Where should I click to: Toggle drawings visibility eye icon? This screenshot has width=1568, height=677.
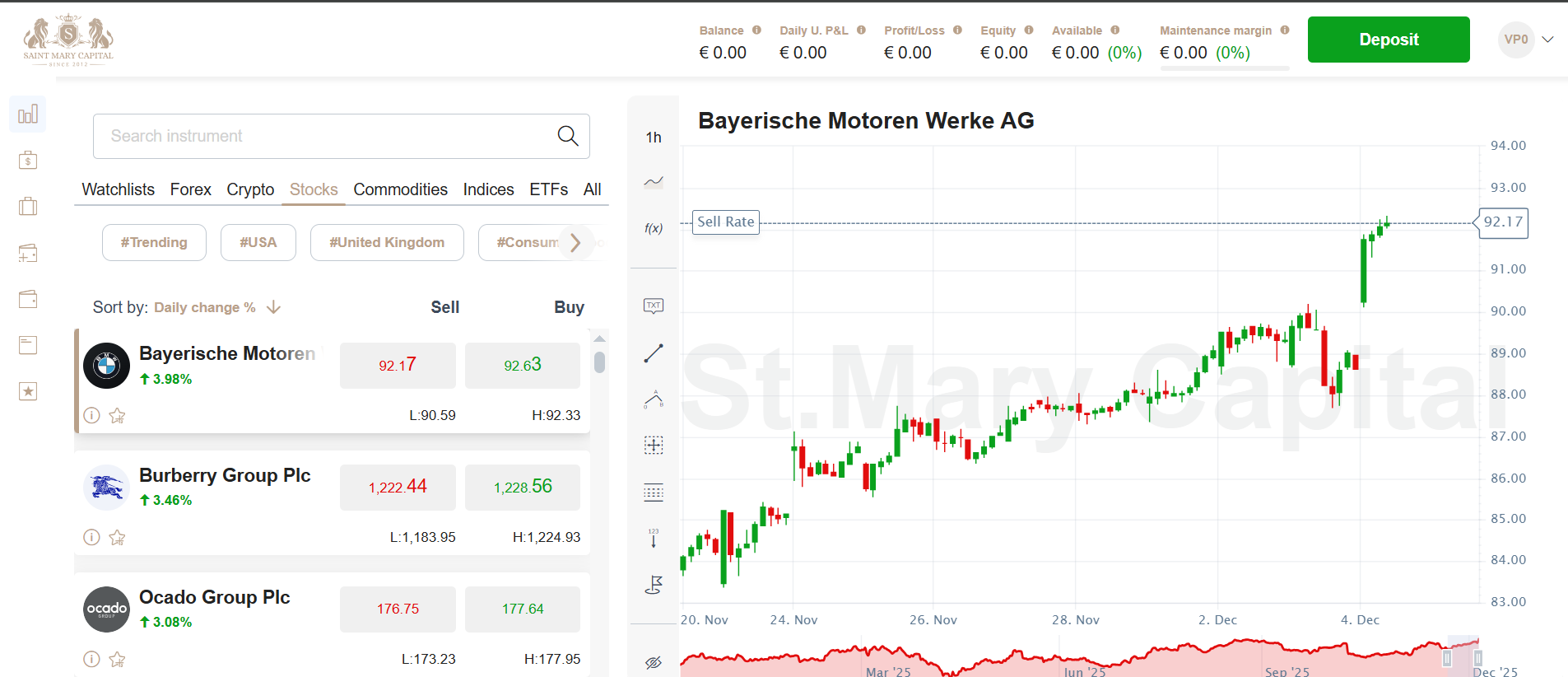[x=654, y=663]
